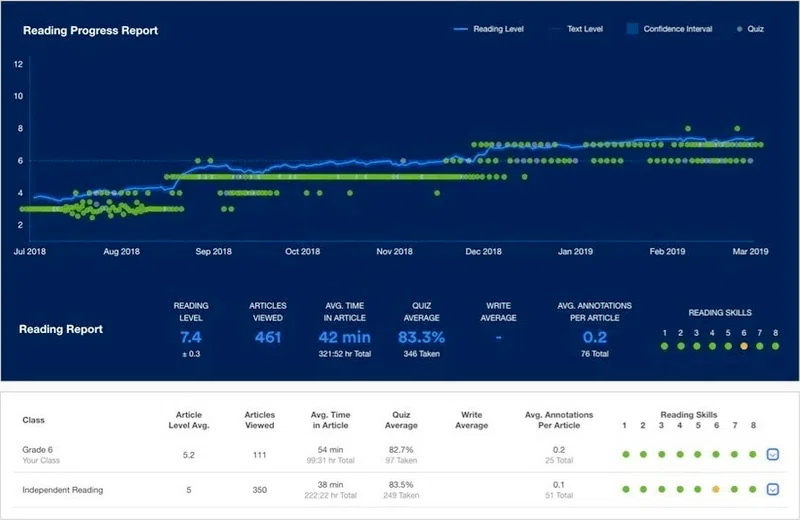Image resolution: width=800 pixels, height=520 pixels.
Task: Click the Quiz legend dot
Action: (x=739, y=29)
